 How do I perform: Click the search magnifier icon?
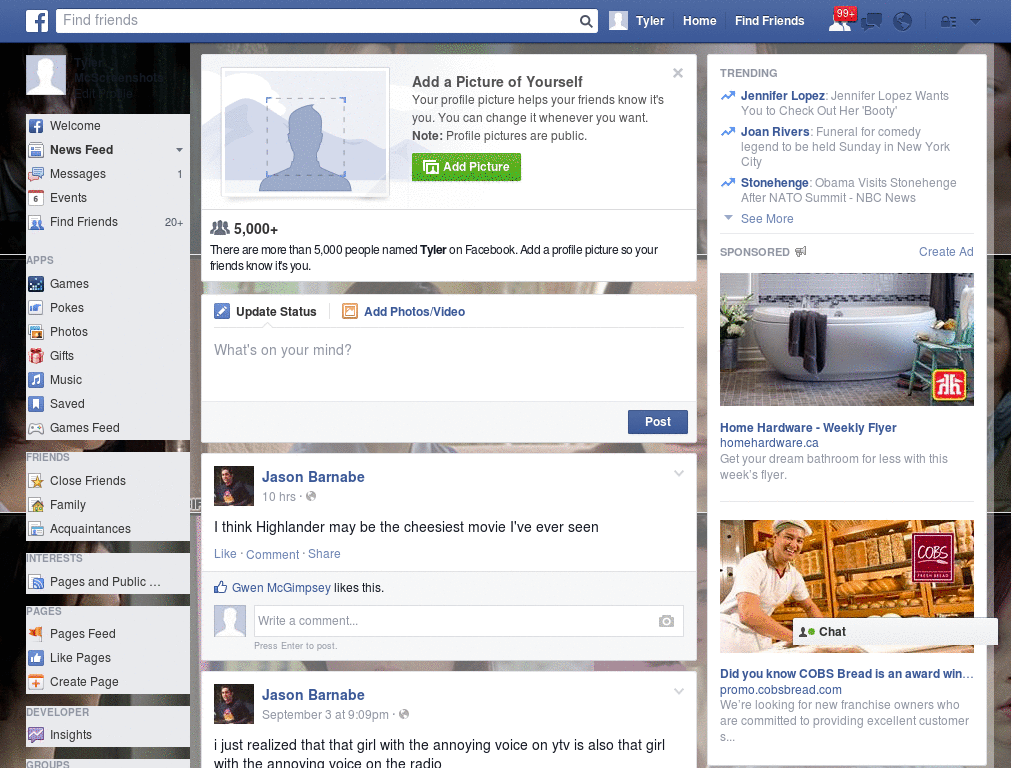click(586, 21)
